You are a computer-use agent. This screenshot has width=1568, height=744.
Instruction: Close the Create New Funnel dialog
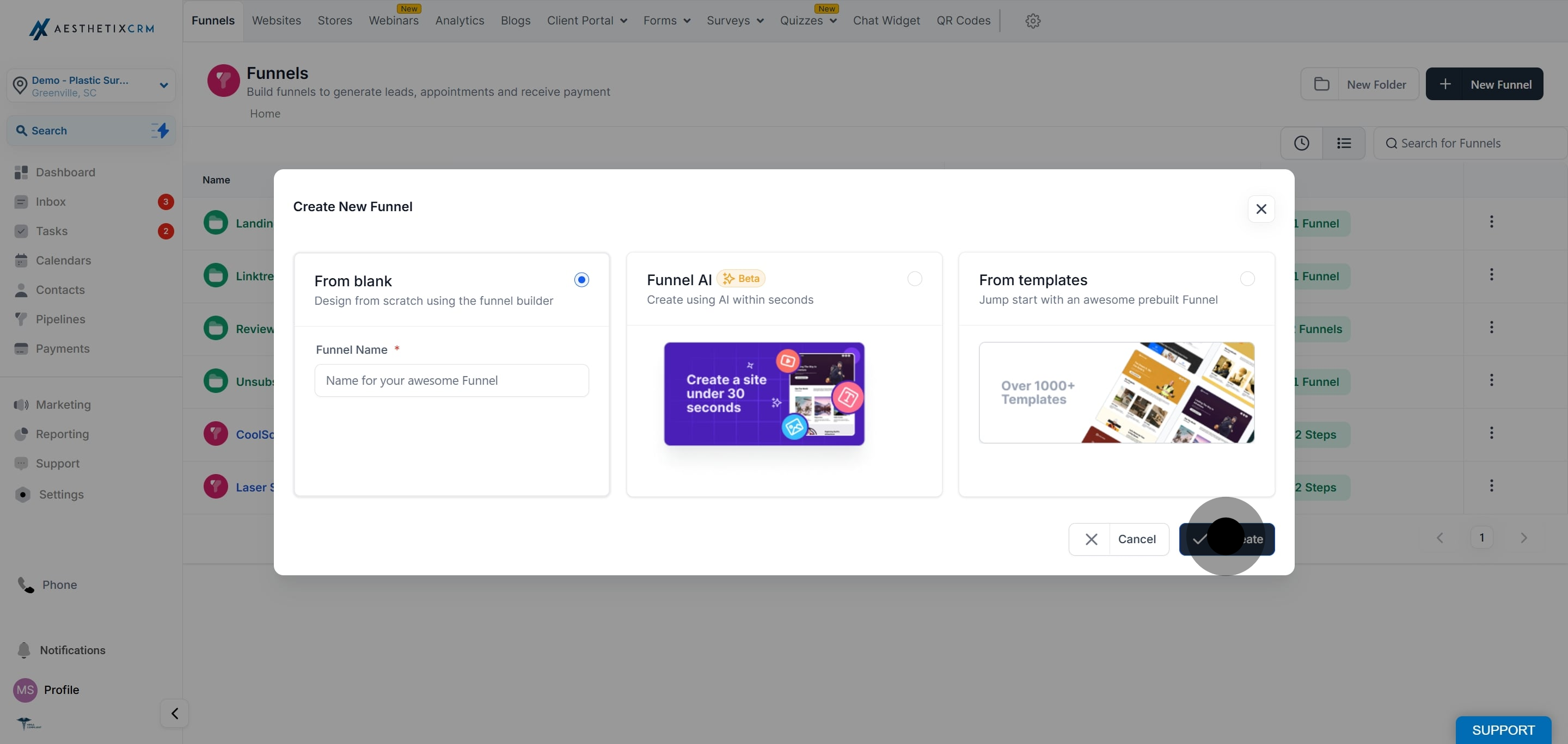1261,208
